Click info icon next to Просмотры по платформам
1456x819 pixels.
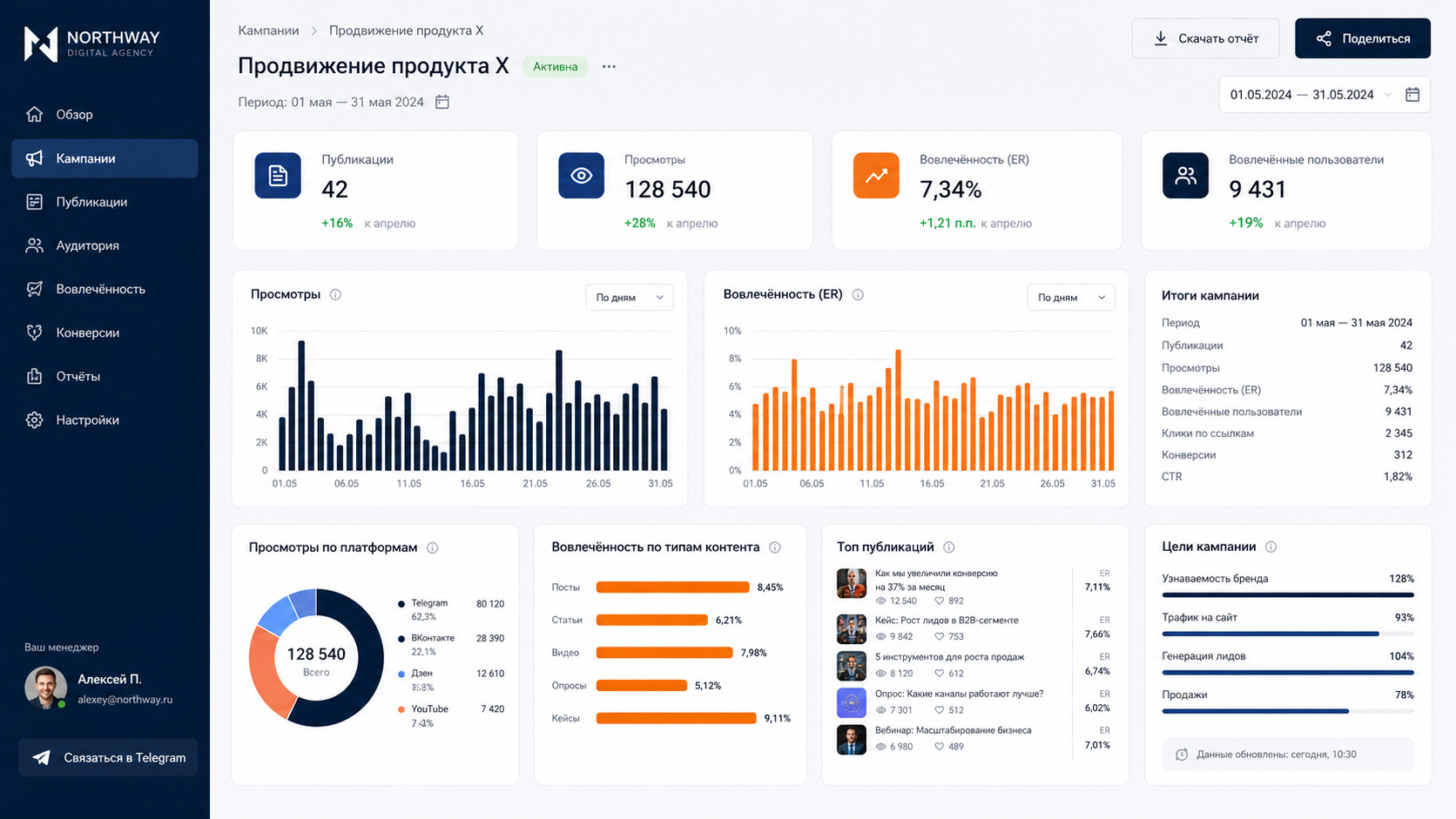pos(433,547)
